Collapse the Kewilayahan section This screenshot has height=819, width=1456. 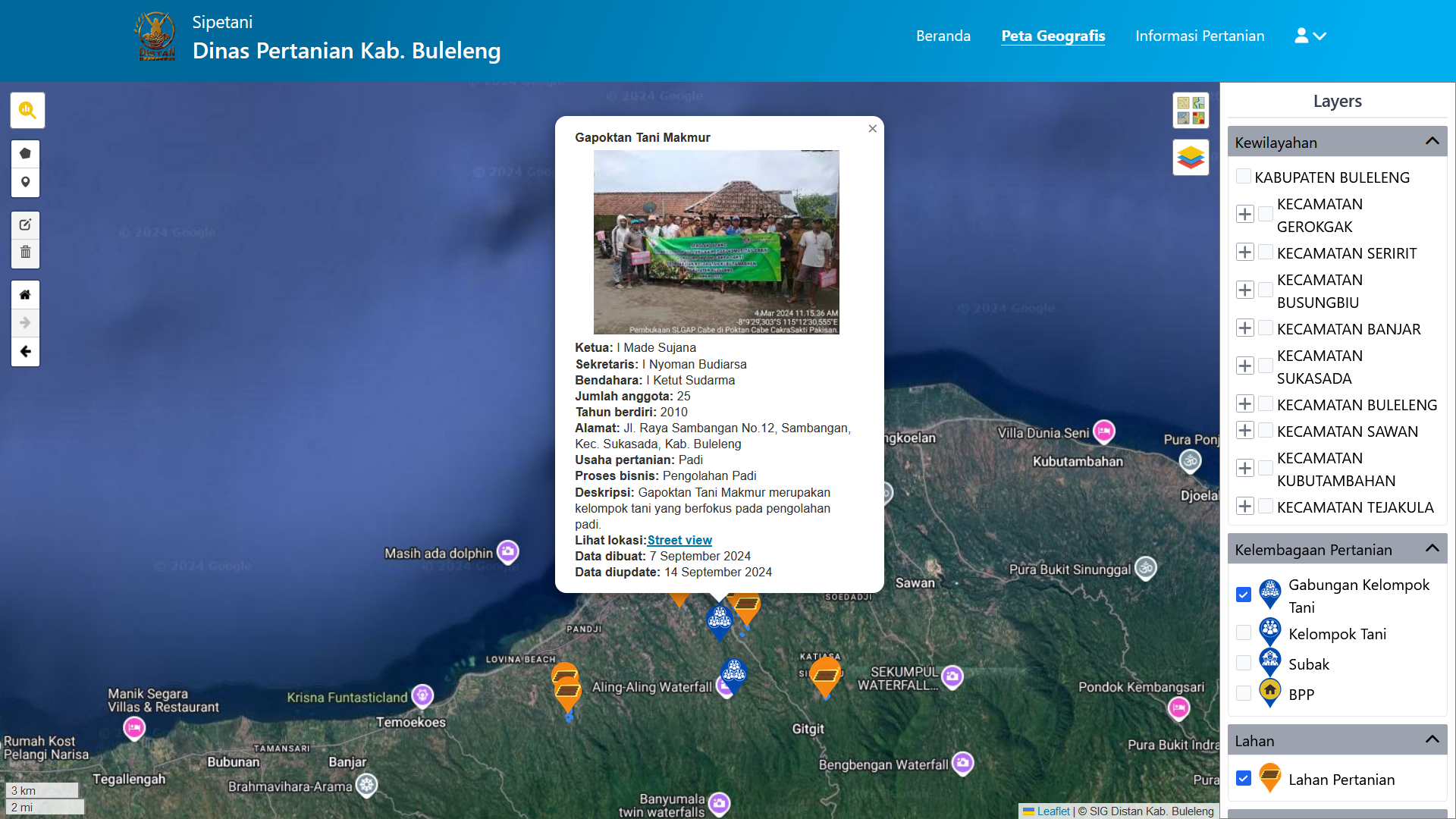click(x=1432, y=141)
